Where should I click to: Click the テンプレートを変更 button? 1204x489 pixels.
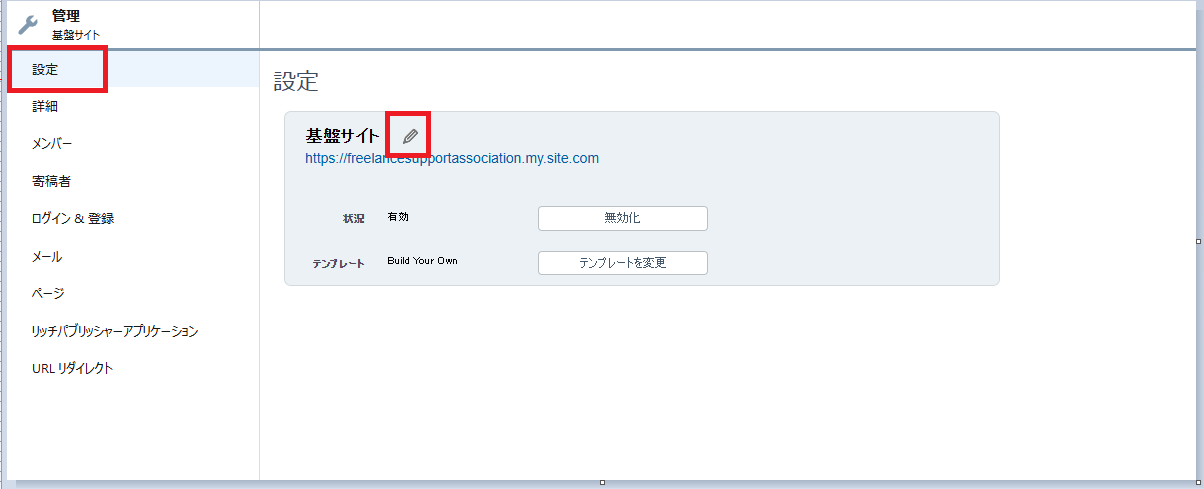pyautogui.click(x=622, y=263)
